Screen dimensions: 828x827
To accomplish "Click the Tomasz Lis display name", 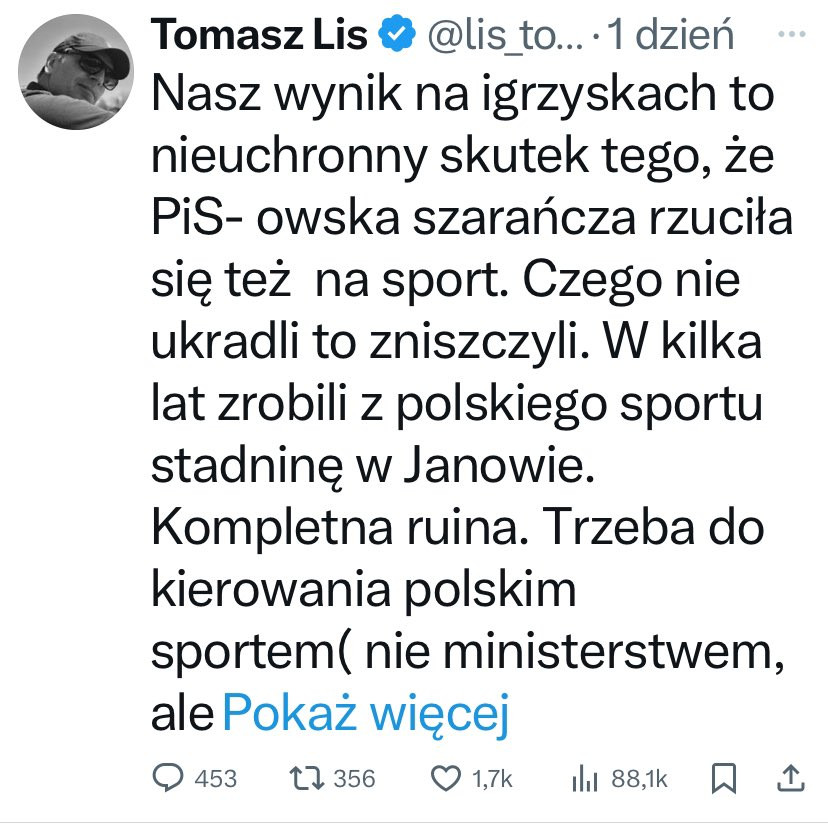I will coord(259,35).
